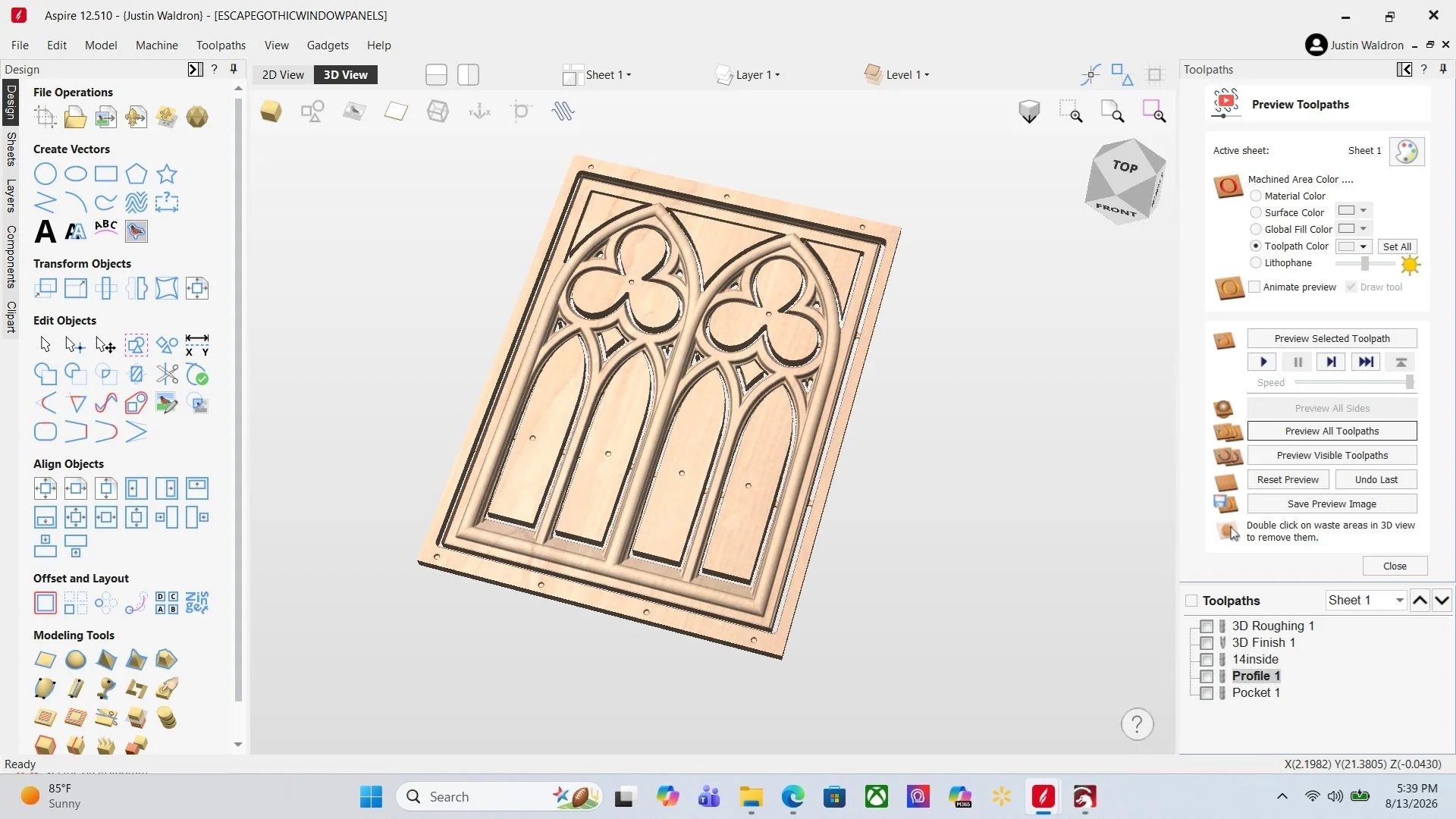Click the Lithophane brightness slider
Screen dimensions: 1456x819
point(1365,263)
